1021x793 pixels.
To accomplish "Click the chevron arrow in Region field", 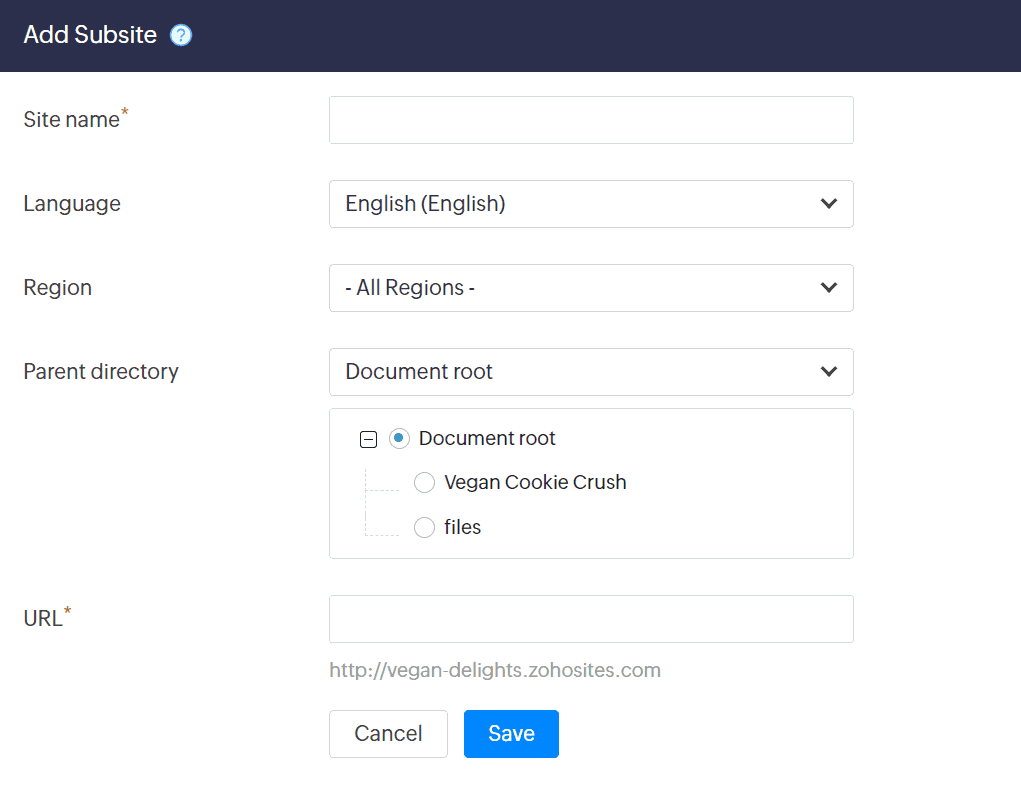I will (828, 288).
